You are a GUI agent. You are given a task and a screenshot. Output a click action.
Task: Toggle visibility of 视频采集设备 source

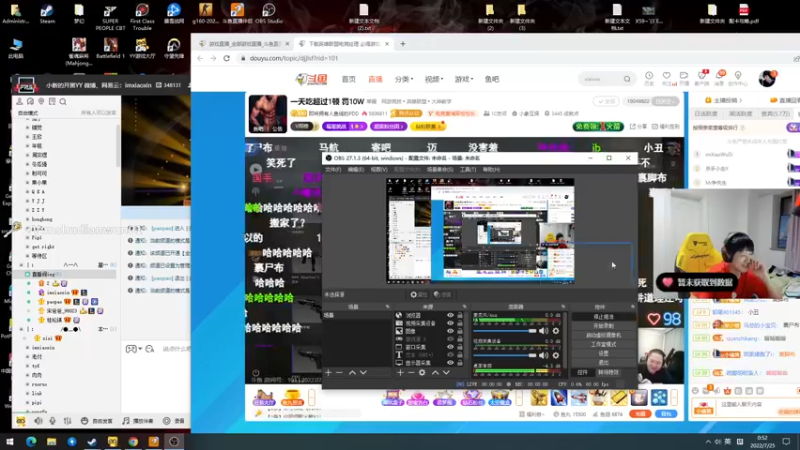tap(450, 323)
